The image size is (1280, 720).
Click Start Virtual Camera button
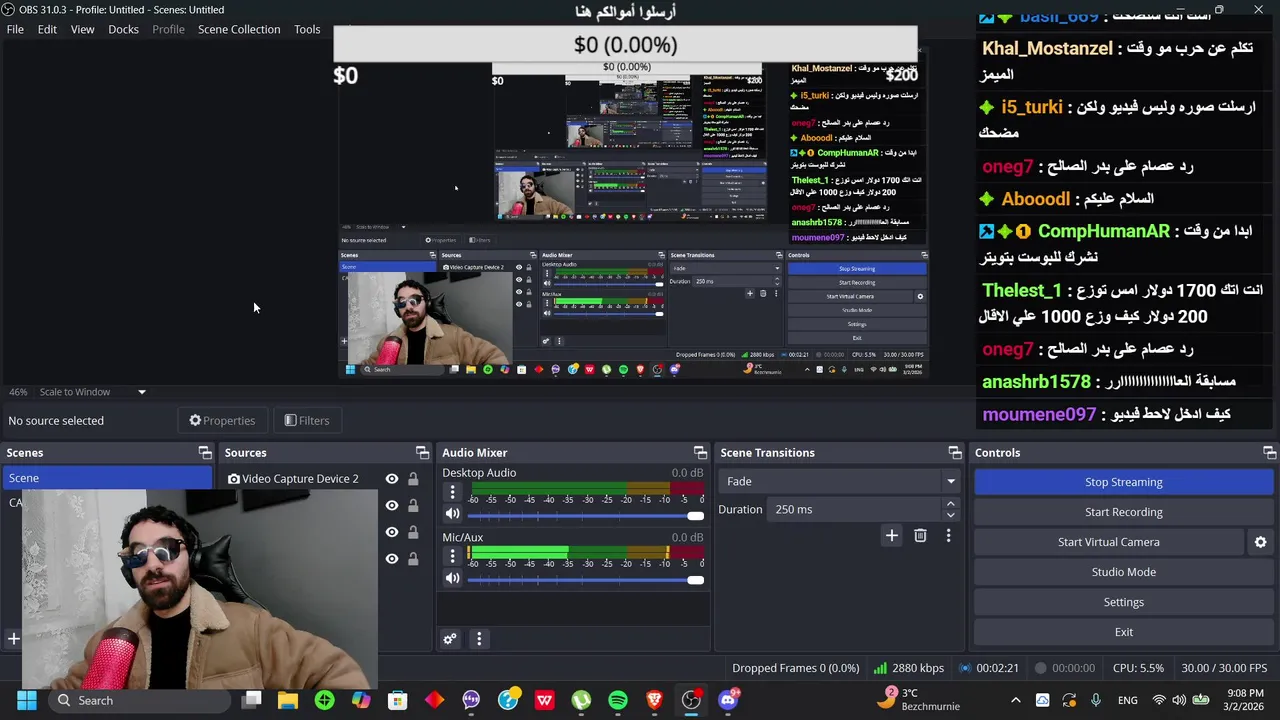[1108, 542]
